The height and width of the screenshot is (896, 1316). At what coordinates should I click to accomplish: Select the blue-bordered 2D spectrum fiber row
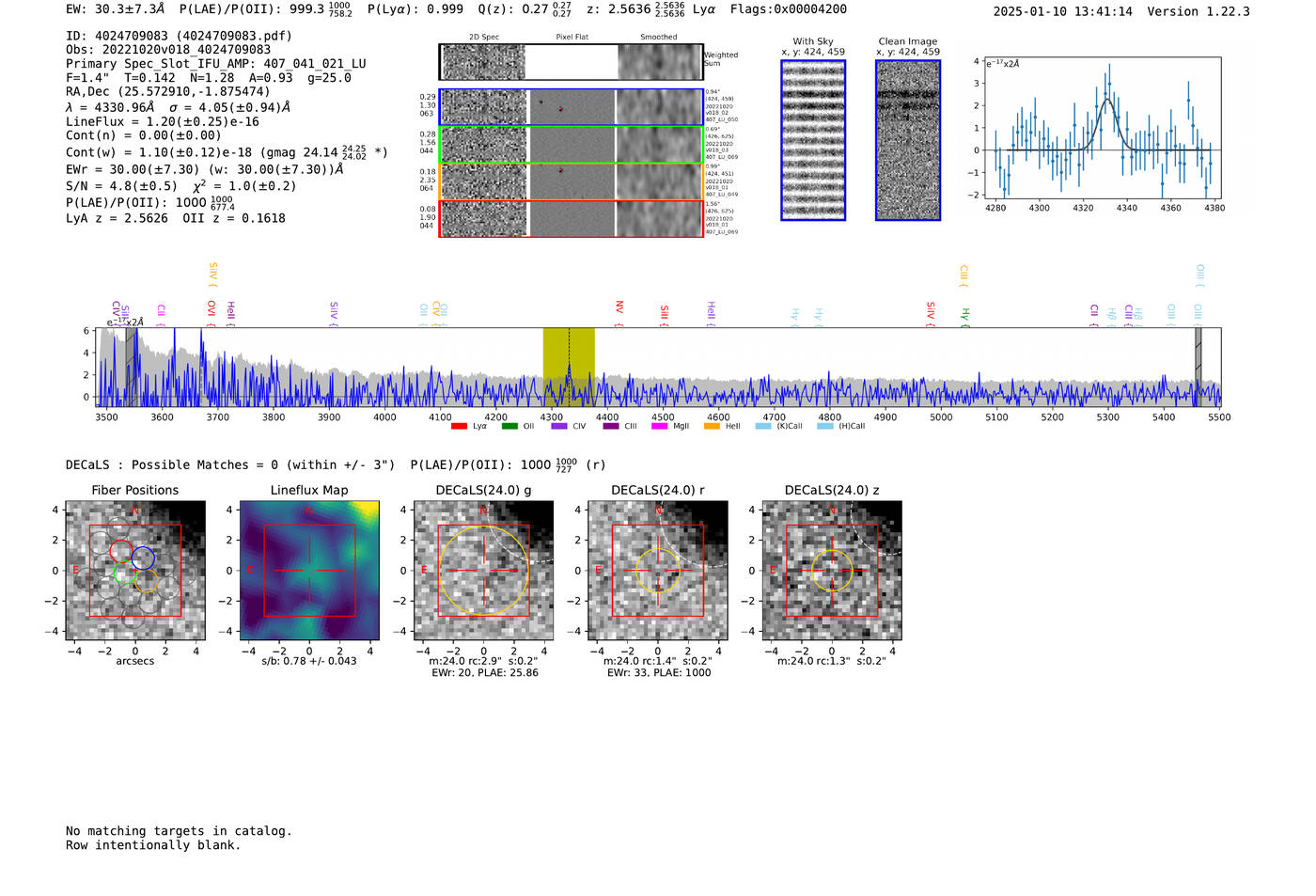tap(571, 107)
